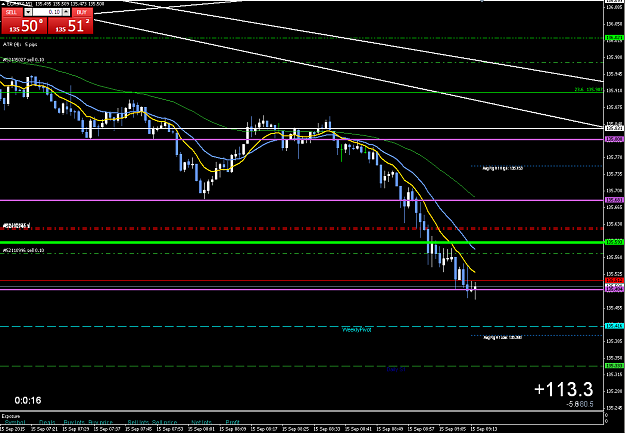
Task: Click the red BUY button
Action: tap(82, 12)
